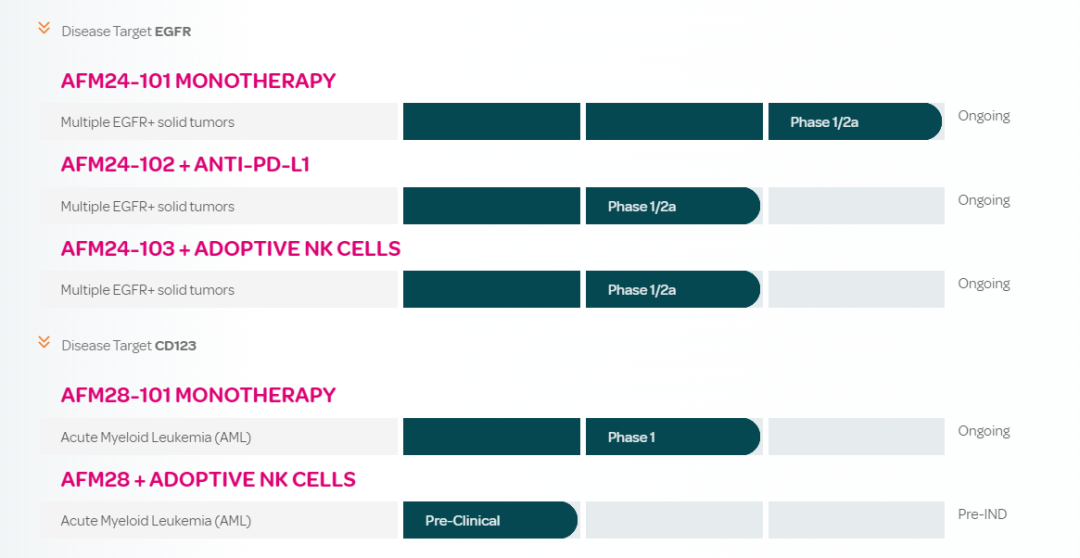Click the Phase 1 bar for AFM28-101
This screenshot has width=1080, height=558.
[x=672, y=437]
